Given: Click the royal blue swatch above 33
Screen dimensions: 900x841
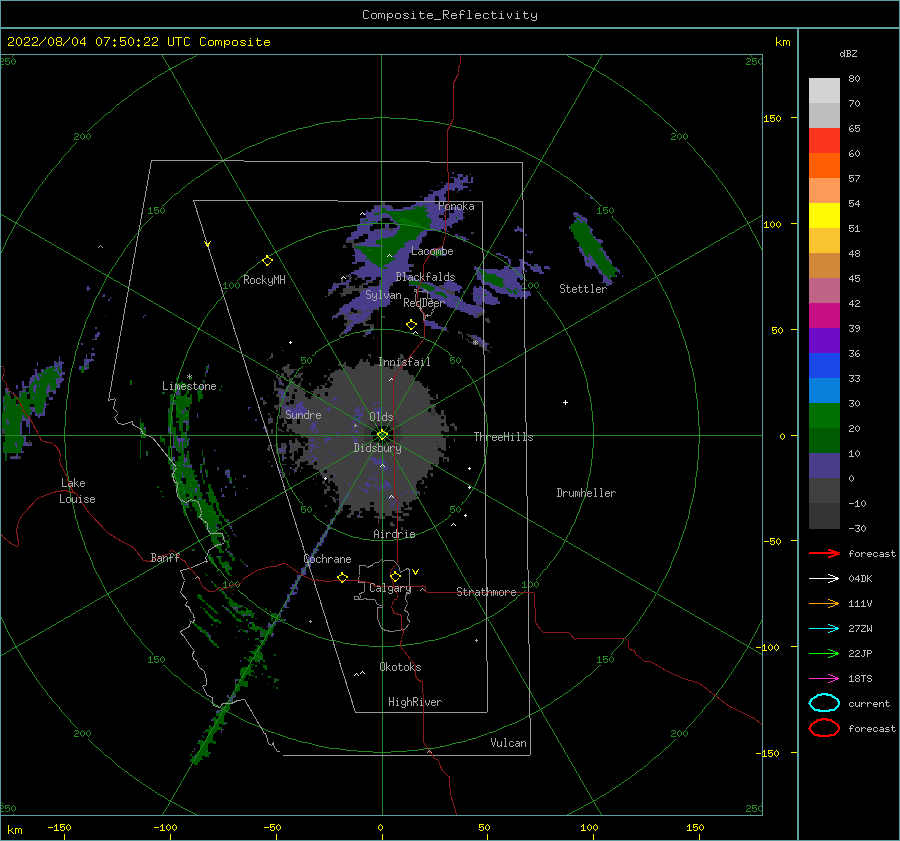Looking at the screenshot, I should pyautogui.click(x=824, y=366).
